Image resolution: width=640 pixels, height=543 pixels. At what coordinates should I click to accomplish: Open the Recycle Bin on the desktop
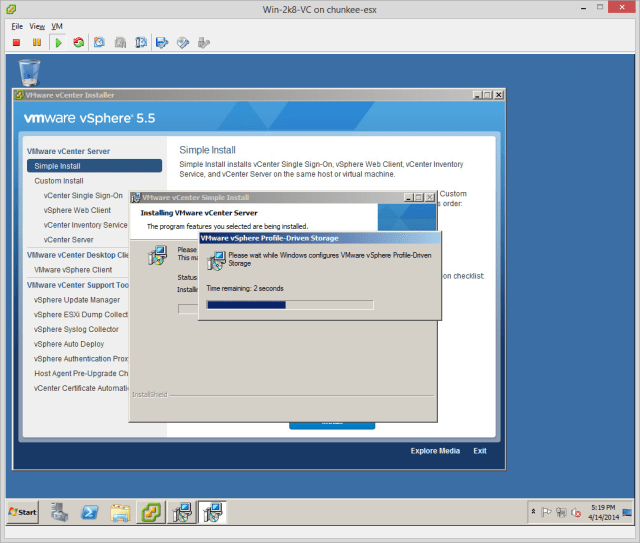[x=29, y=73]
